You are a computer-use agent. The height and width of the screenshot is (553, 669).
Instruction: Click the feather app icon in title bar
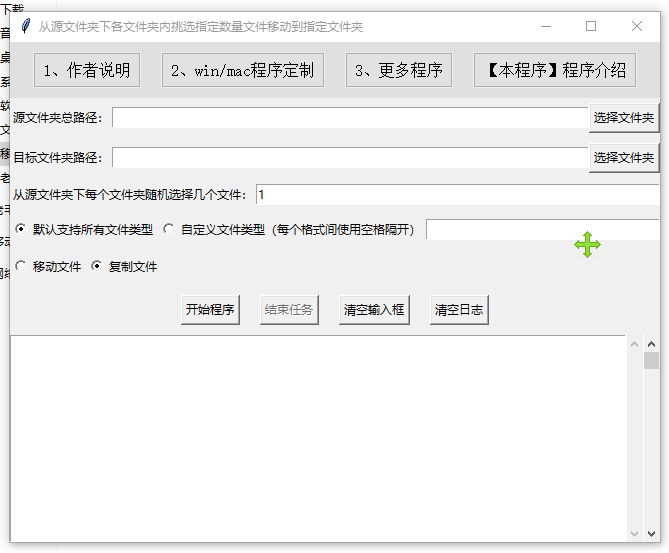[x=26, y=26]
